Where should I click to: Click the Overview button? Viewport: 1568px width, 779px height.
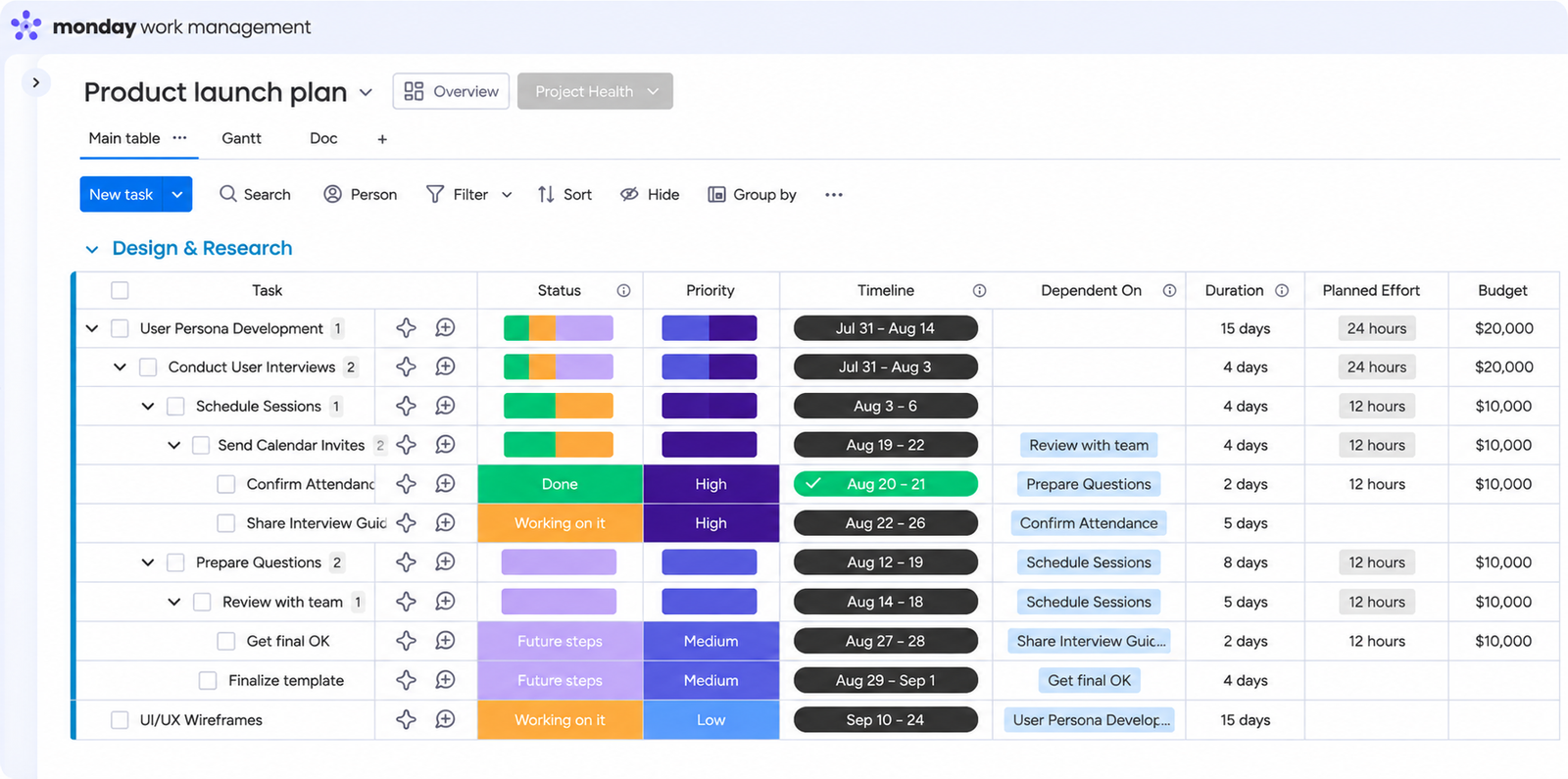451,91
